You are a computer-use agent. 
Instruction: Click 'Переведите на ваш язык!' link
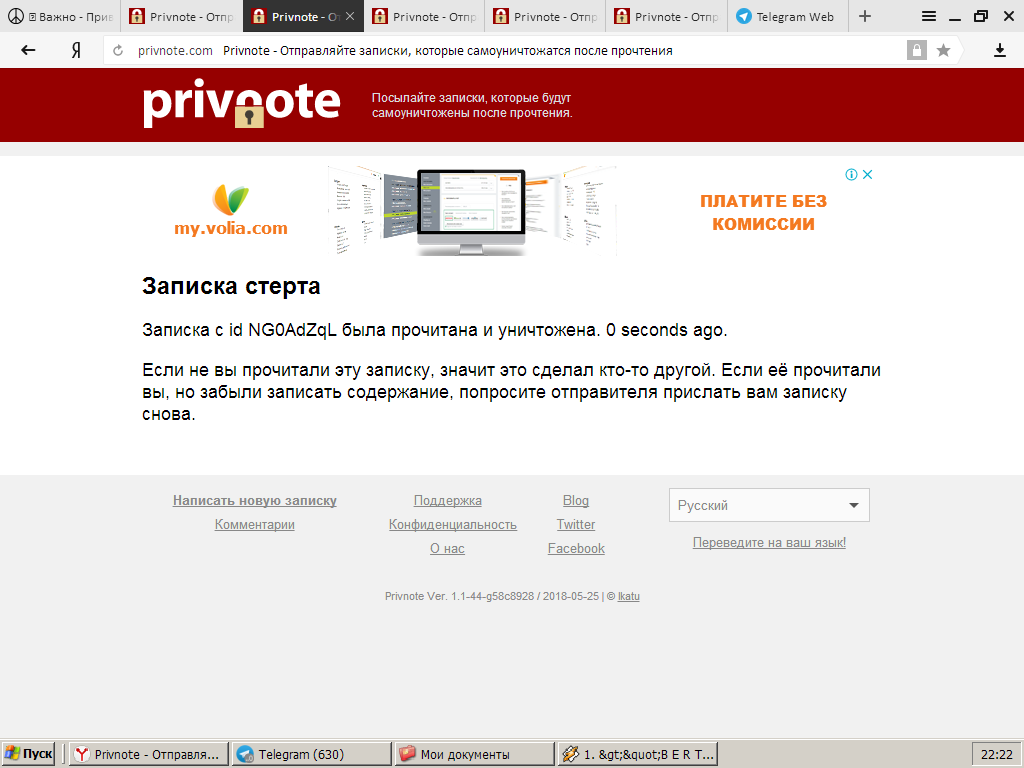tap(769, 543)
